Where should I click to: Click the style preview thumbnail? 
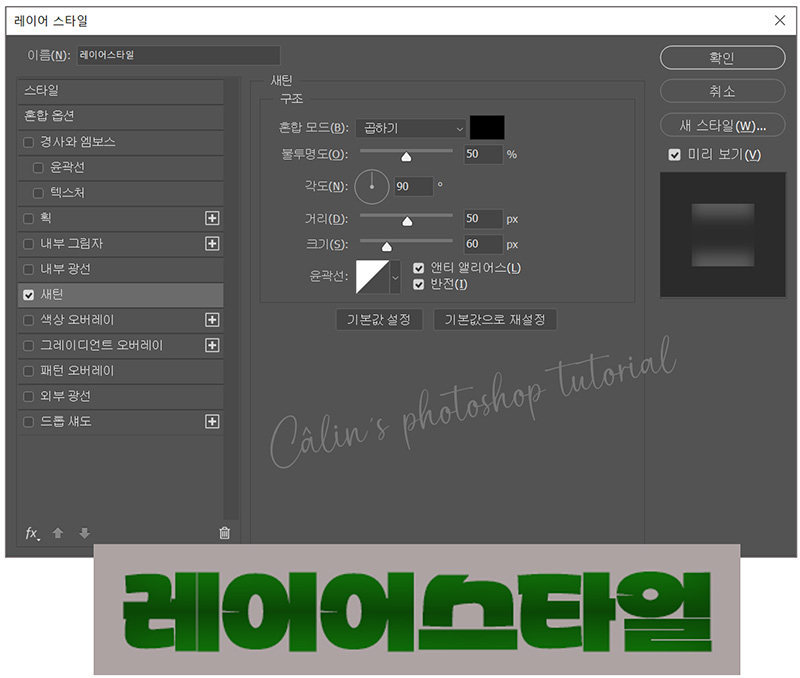(722, 235)
